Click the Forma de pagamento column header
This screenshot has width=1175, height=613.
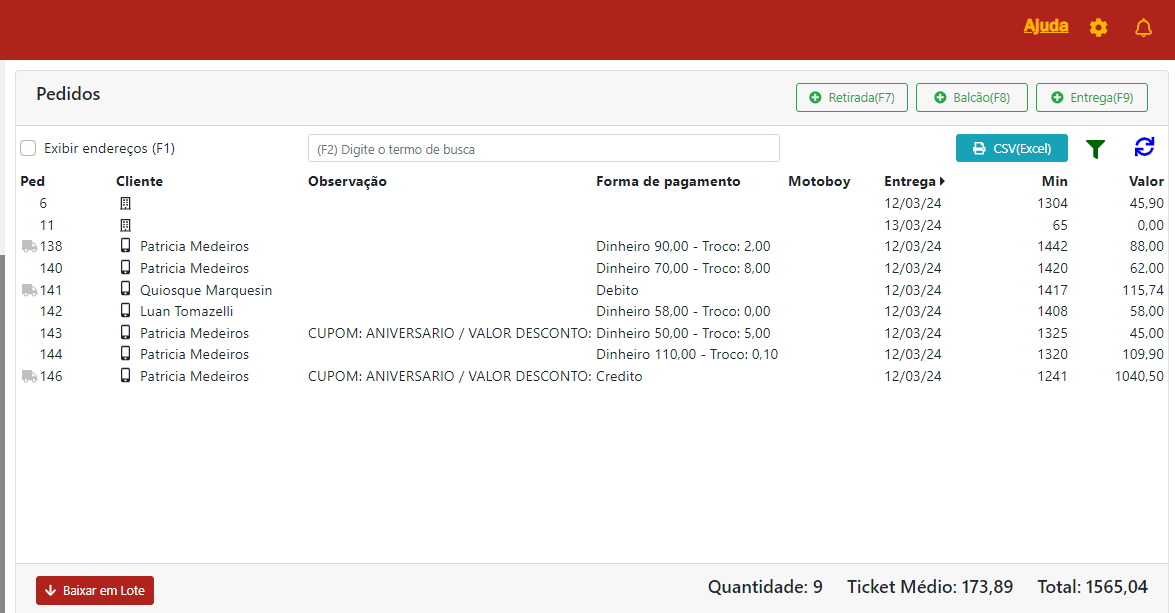(x=668, y=181)
